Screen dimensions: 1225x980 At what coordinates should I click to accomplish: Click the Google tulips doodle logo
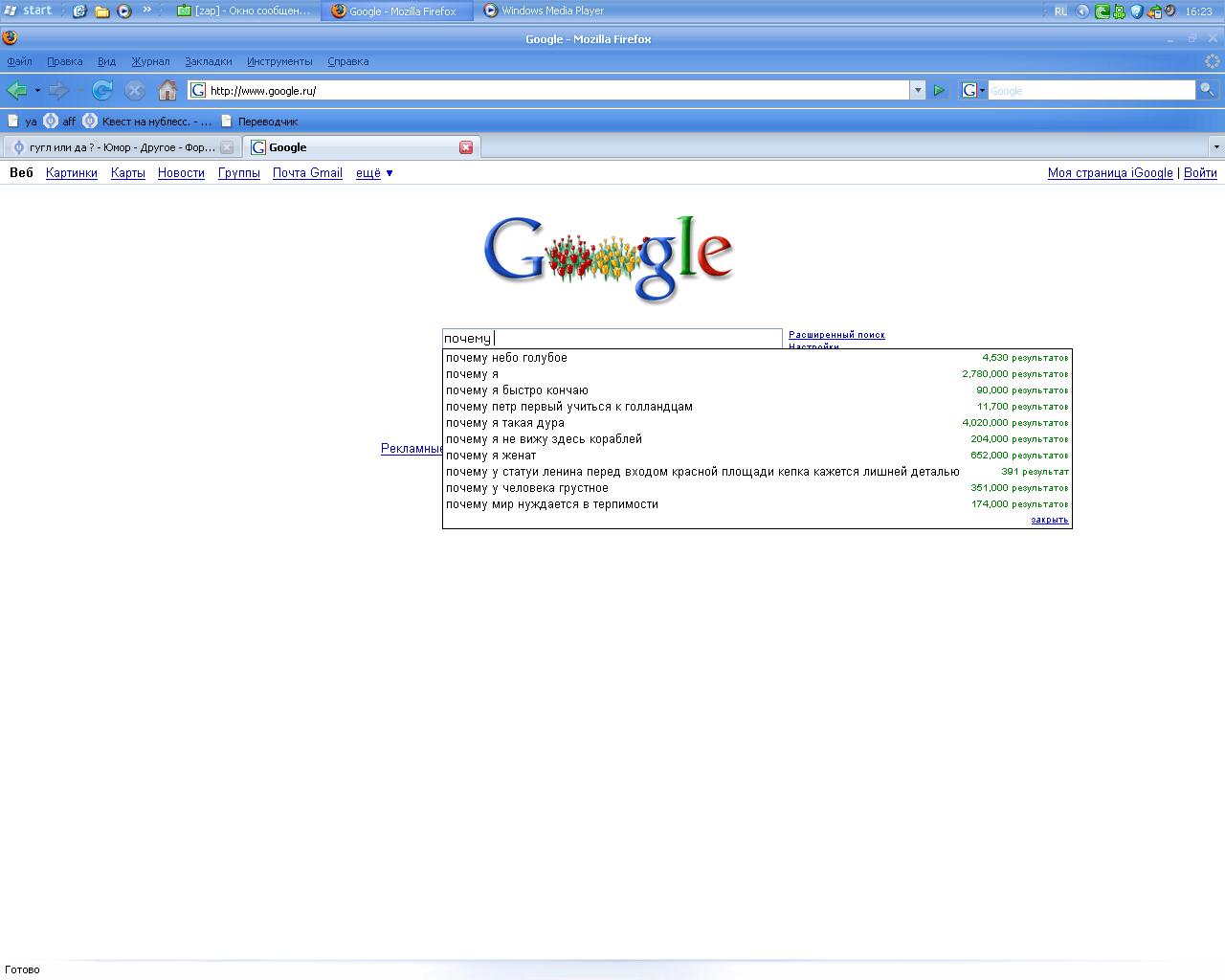609,258
